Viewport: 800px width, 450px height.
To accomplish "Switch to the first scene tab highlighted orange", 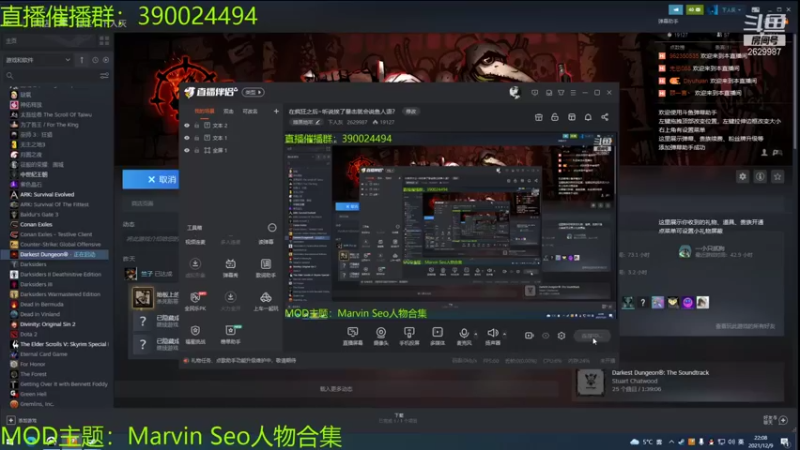I will pos(204,111).
